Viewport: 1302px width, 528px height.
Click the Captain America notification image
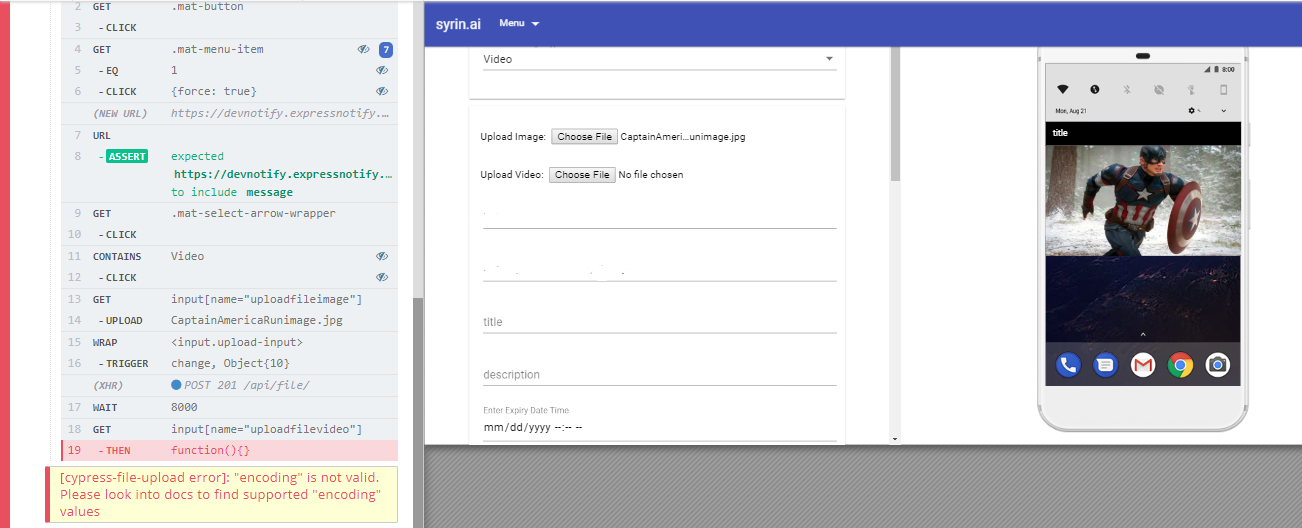point(1143,200)
